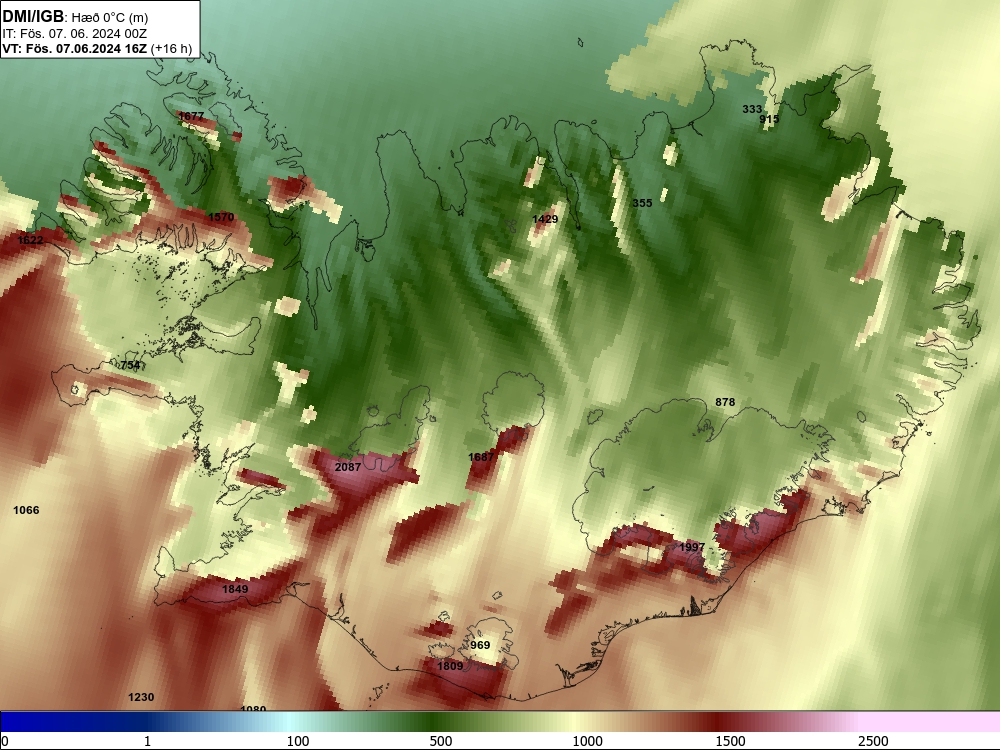Image resolution: width=1000 pixels, height=750 pixels.
Task: Click the 1570 height value
Action: click(221, 217)
